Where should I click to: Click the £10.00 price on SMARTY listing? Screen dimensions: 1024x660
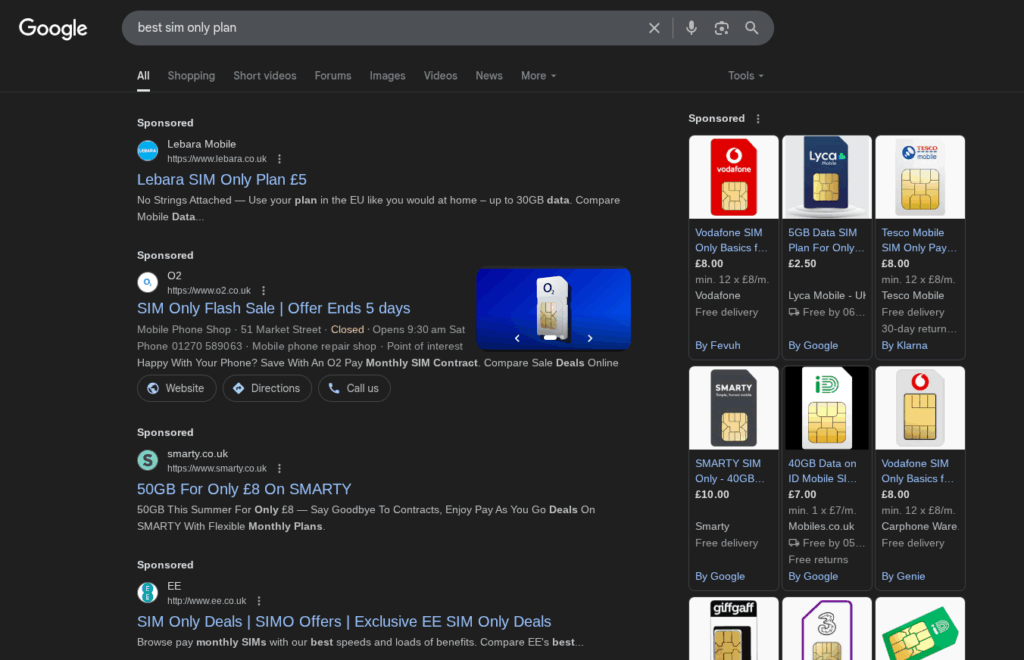pyautogui.click(x=712, y=495)
